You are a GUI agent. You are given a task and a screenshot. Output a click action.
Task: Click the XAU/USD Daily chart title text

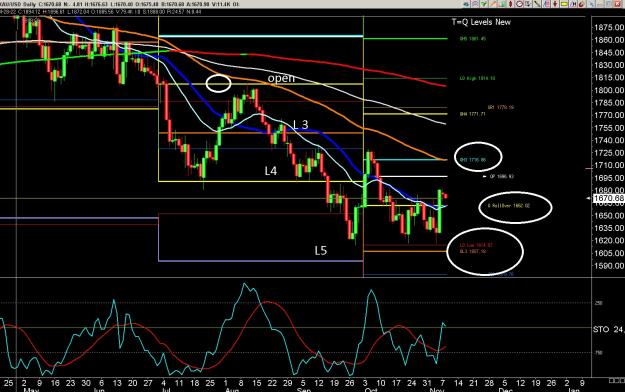point(18,4)
